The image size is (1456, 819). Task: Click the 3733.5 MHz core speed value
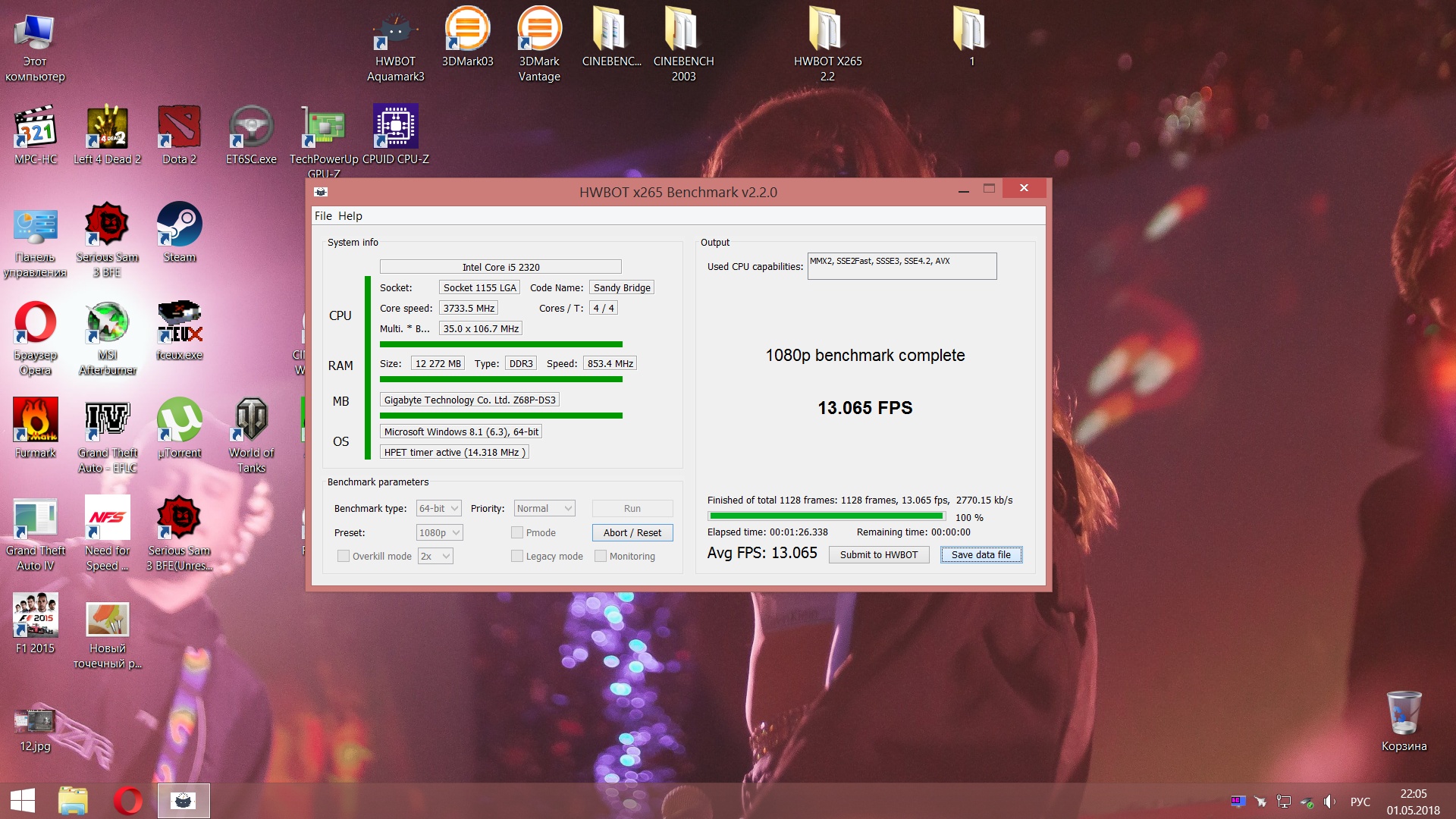(x=469, y=308)
